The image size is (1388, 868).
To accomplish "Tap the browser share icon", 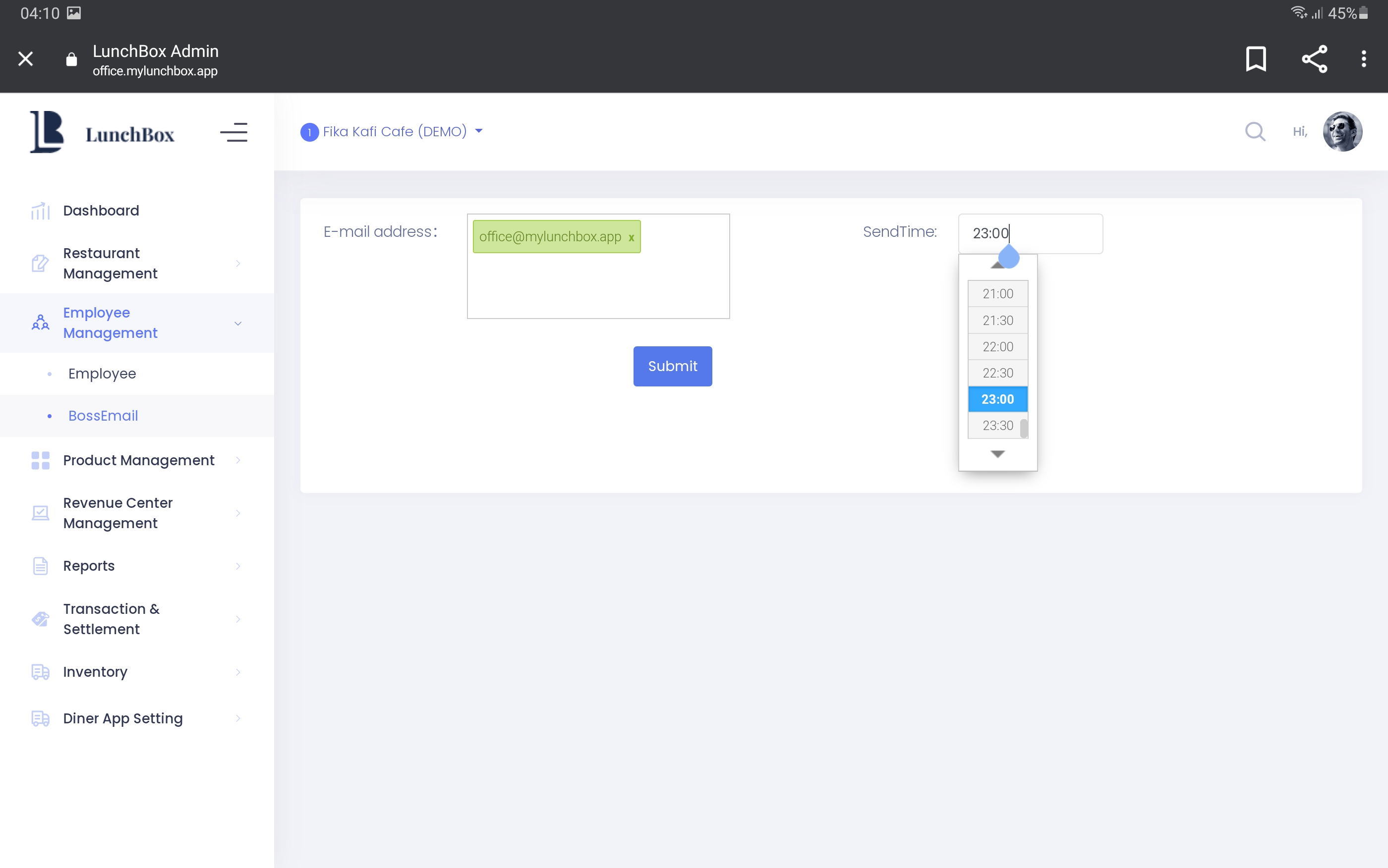I will 1314,58.
